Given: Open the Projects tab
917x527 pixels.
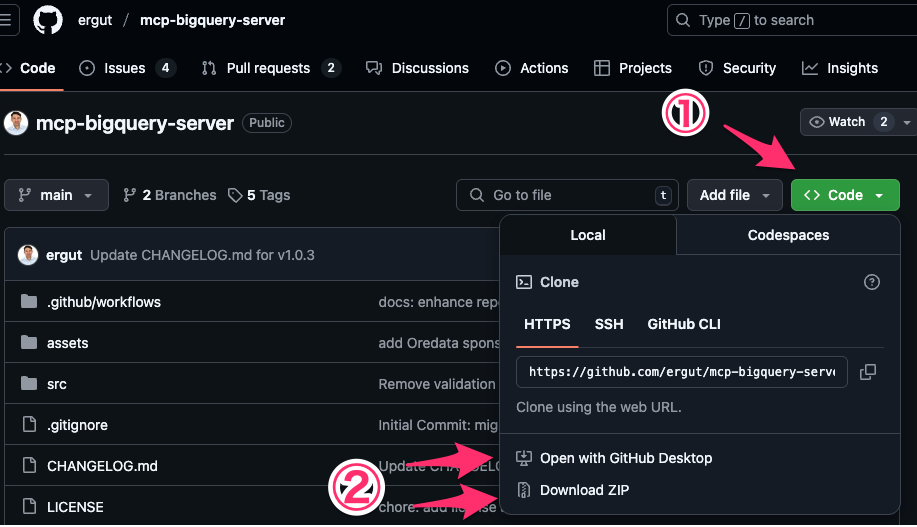Looking at the screenshot, I should [x=632, y=68].
